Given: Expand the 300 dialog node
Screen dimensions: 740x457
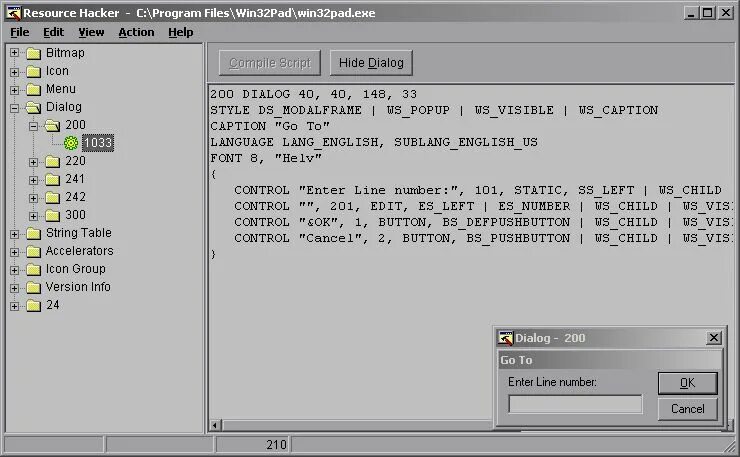Looking at the screenshot, I should pyautogui.click(x=33, y=216).
